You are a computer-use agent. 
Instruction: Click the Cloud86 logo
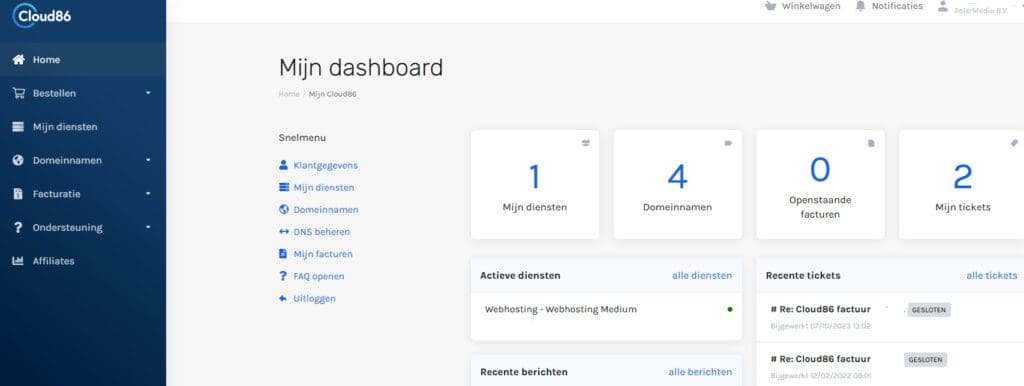(41, 15)
